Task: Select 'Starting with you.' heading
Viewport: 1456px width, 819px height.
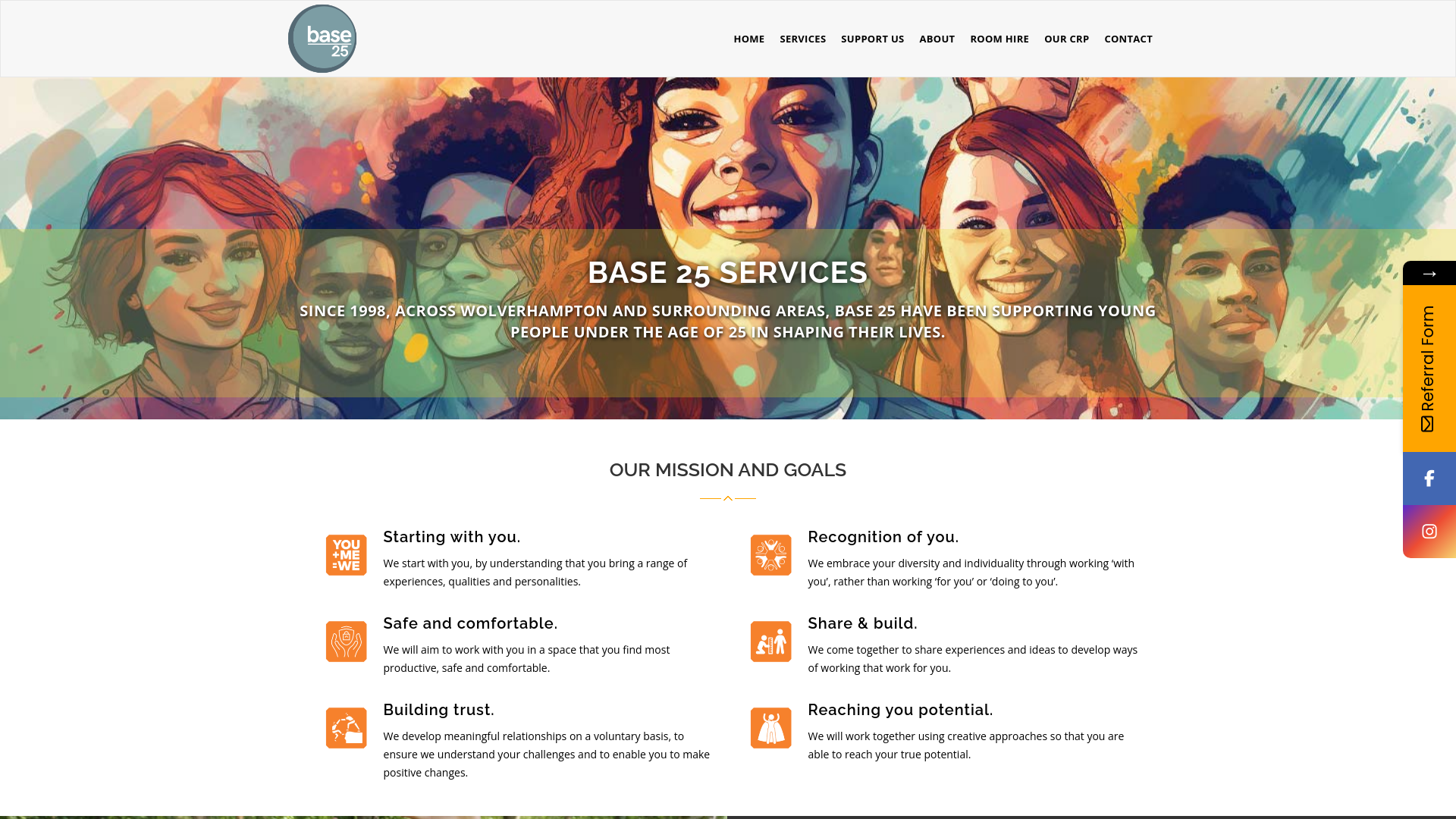Action: (451, 537)
